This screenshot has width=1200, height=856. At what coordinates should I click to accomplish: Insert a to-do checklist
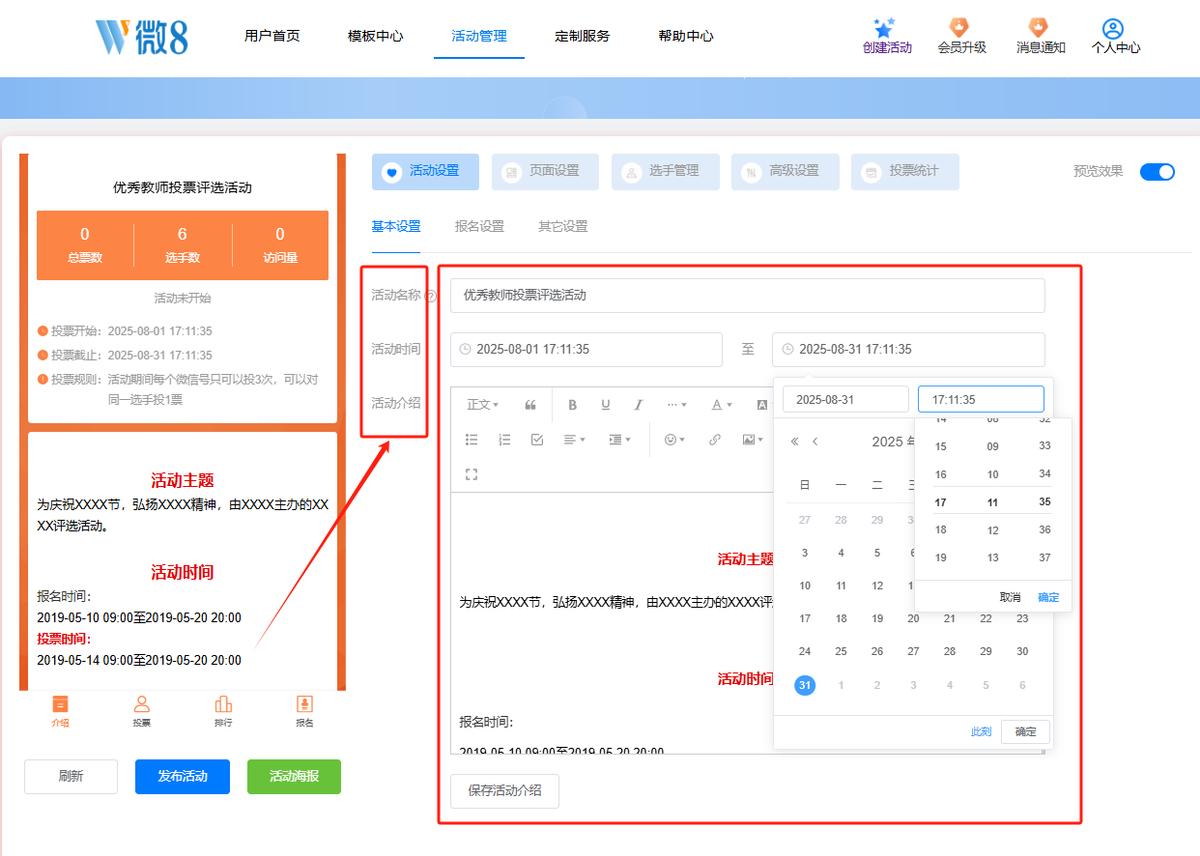(537, 439)
